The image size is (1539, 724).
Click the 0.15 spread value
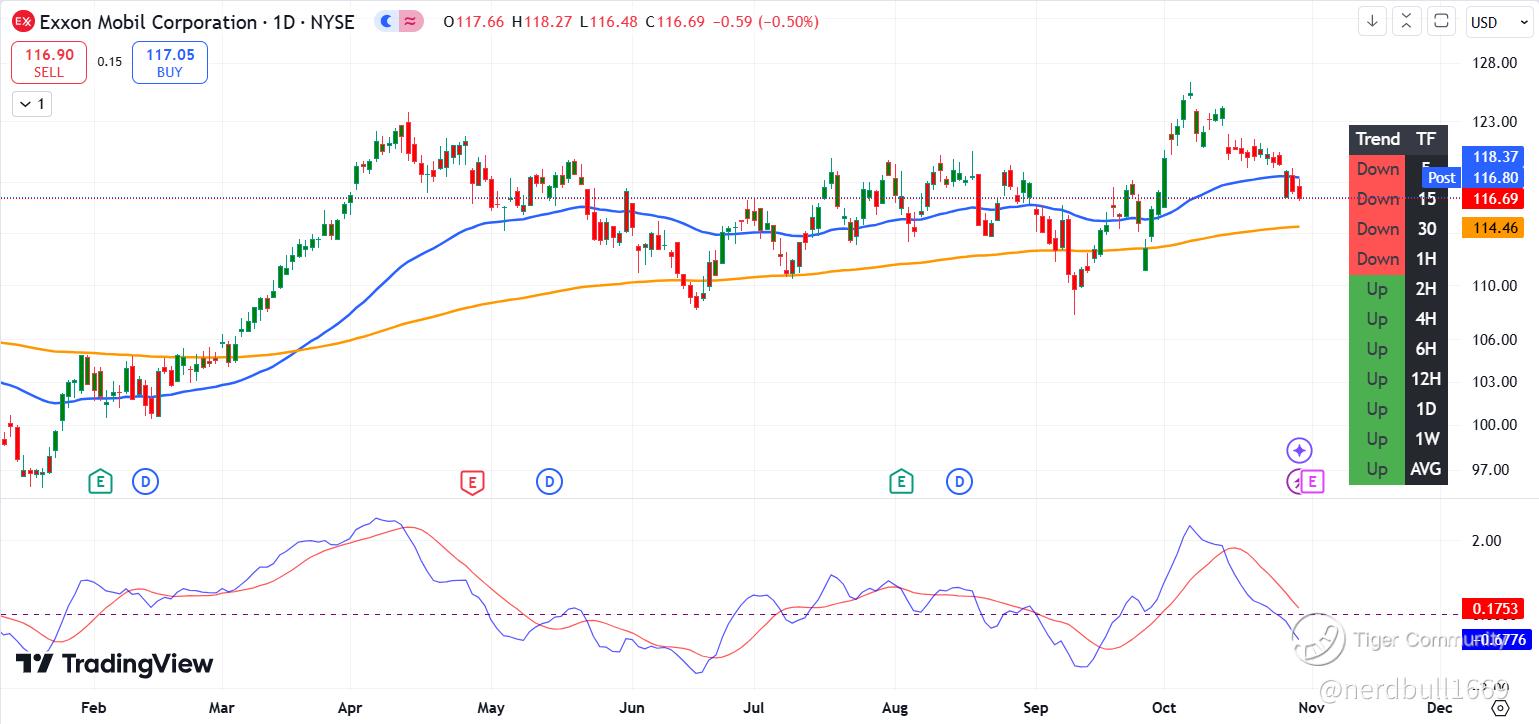[x=109, y=62]
